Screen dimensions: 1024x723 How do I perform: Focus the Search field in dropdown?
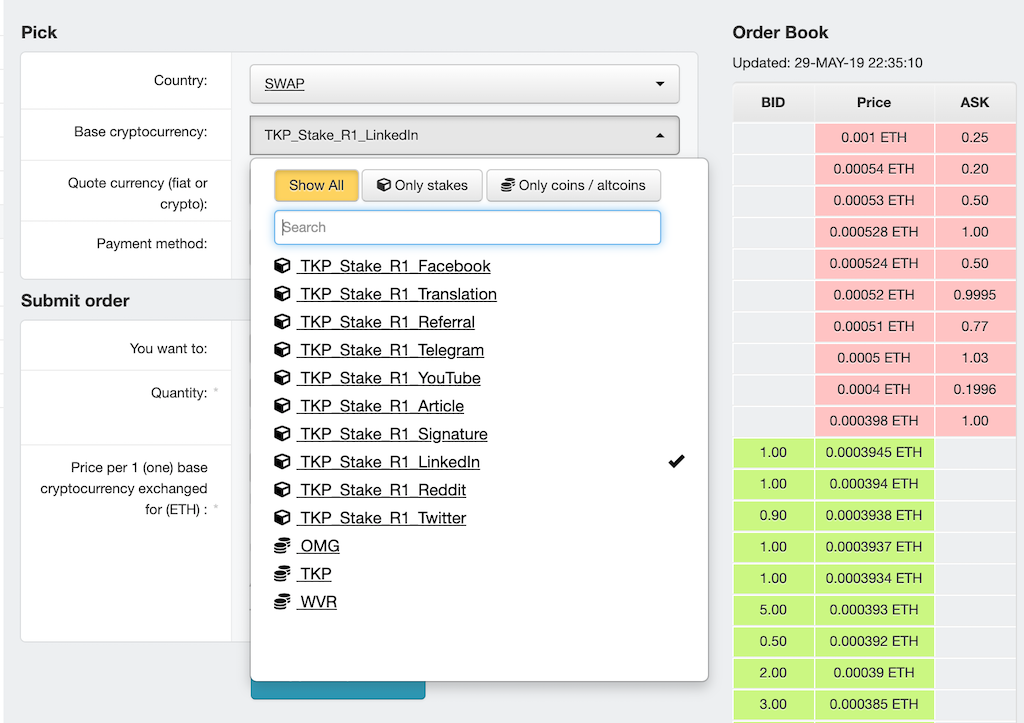click(468, 227)
